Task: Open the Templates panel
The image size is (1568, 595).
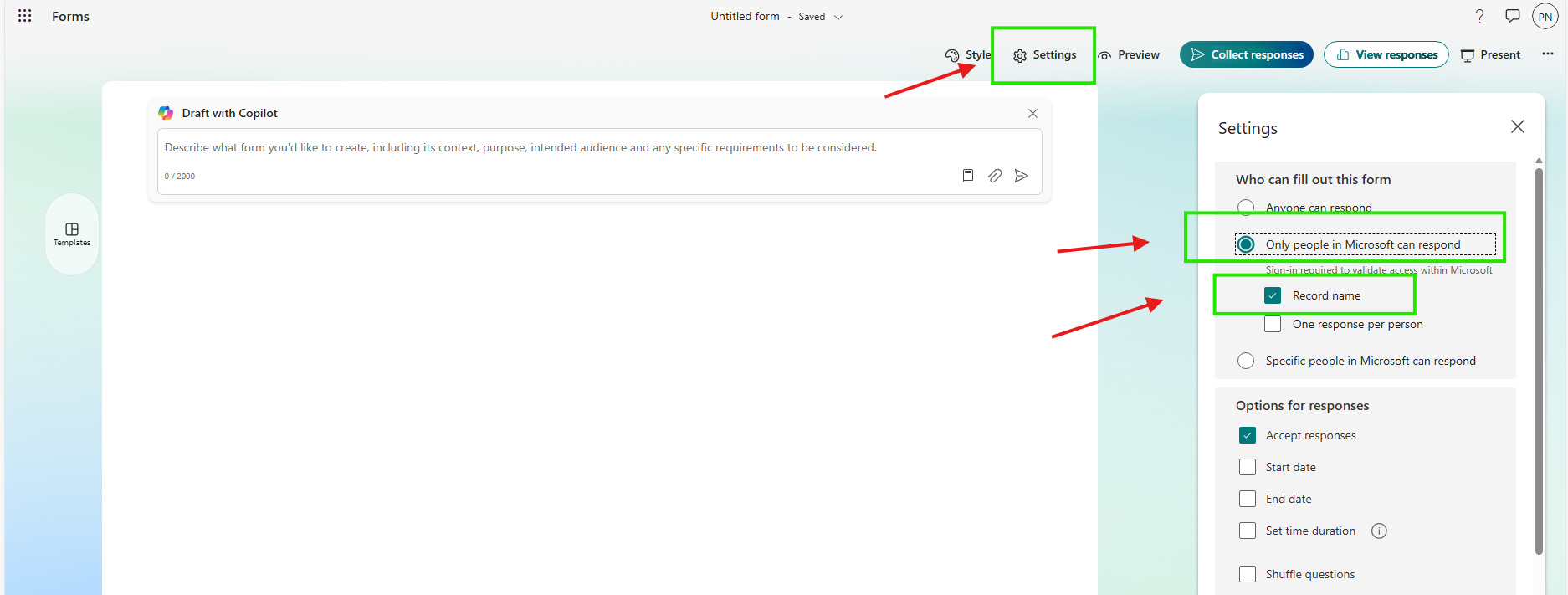Action: click(x=72, y=234)
